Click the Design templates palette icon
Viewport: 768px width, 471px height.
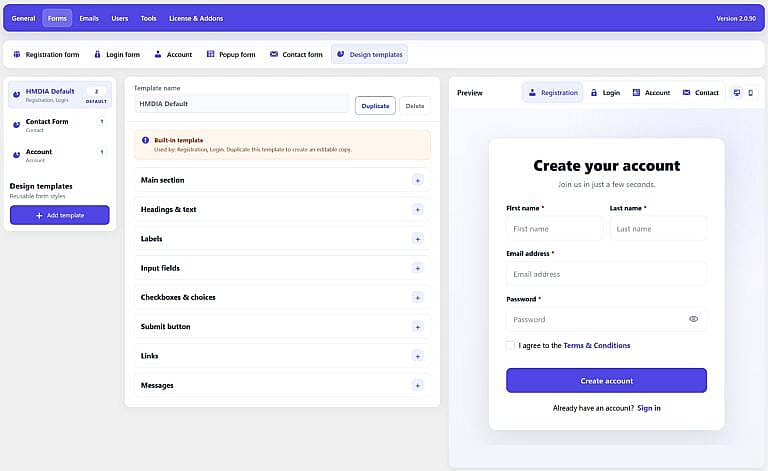[x=340, y=54]
